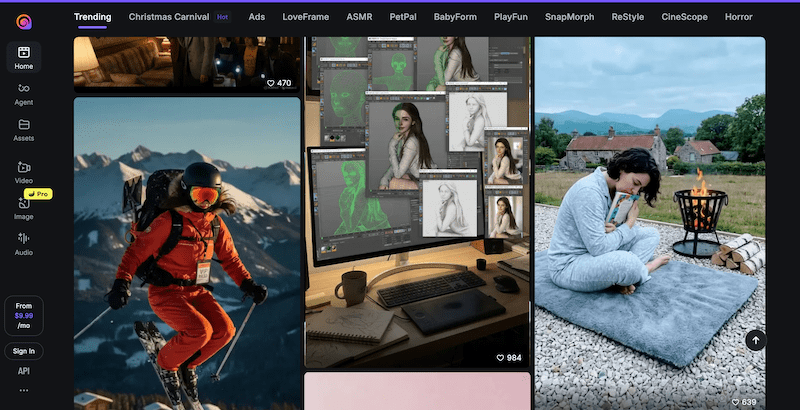Click the app logo in sidebar
The height and width of the screenshot is (410, 800).
click(x=23, y=19)
